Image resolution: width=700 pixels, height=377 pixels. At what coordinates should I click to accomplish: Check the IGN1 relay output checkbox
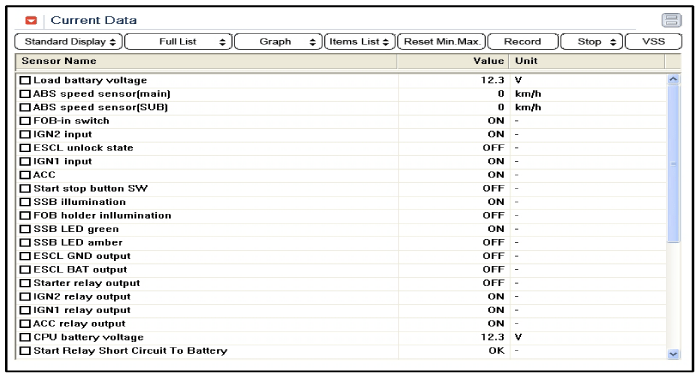click(25, 310)
